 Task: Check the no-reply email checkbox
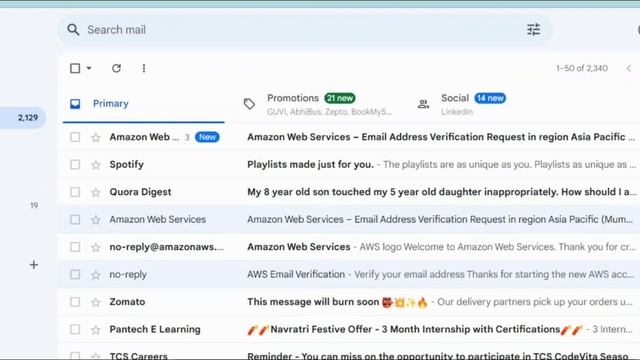(x=75, y=274)
